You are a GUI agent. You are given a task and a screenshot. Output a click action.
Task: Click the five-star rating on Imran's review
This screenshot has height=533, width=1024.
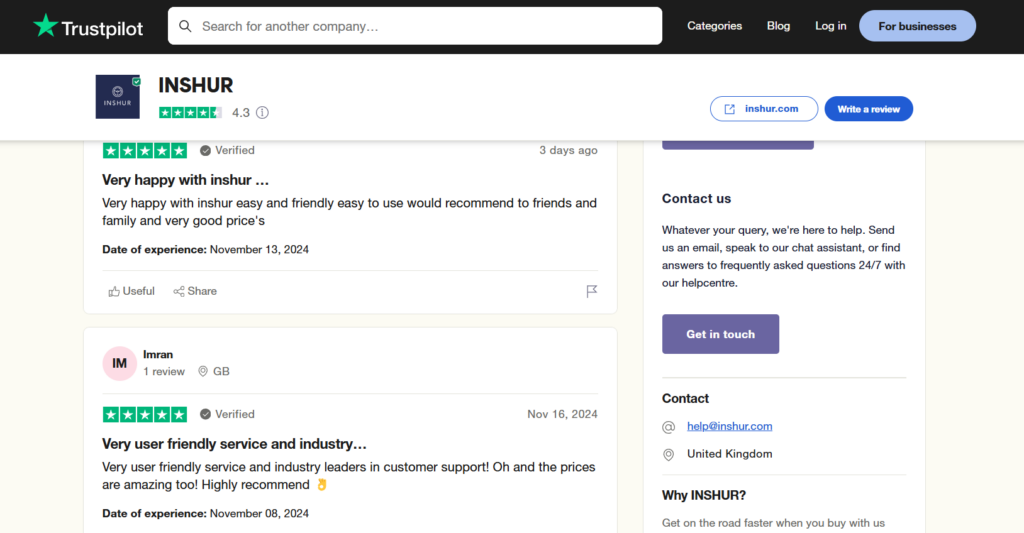pyautogui.click(x=144, y=414)
